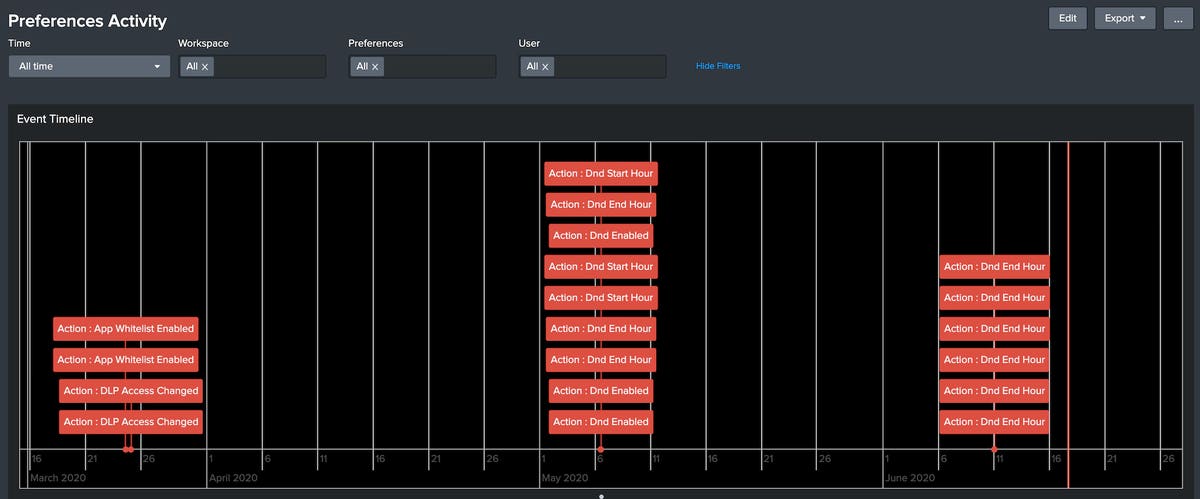
Task: Click the April 2020 axis label
Action: click(234, 478)
